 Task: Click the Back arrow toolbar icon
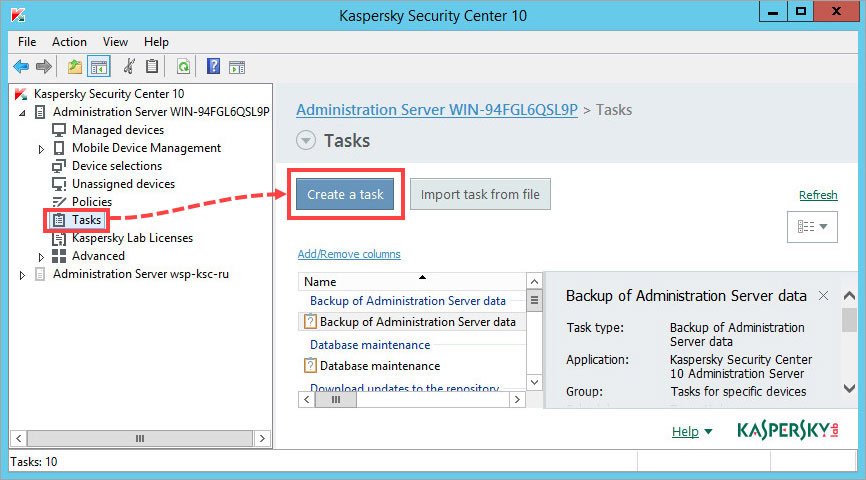click(x=21, y=67)
